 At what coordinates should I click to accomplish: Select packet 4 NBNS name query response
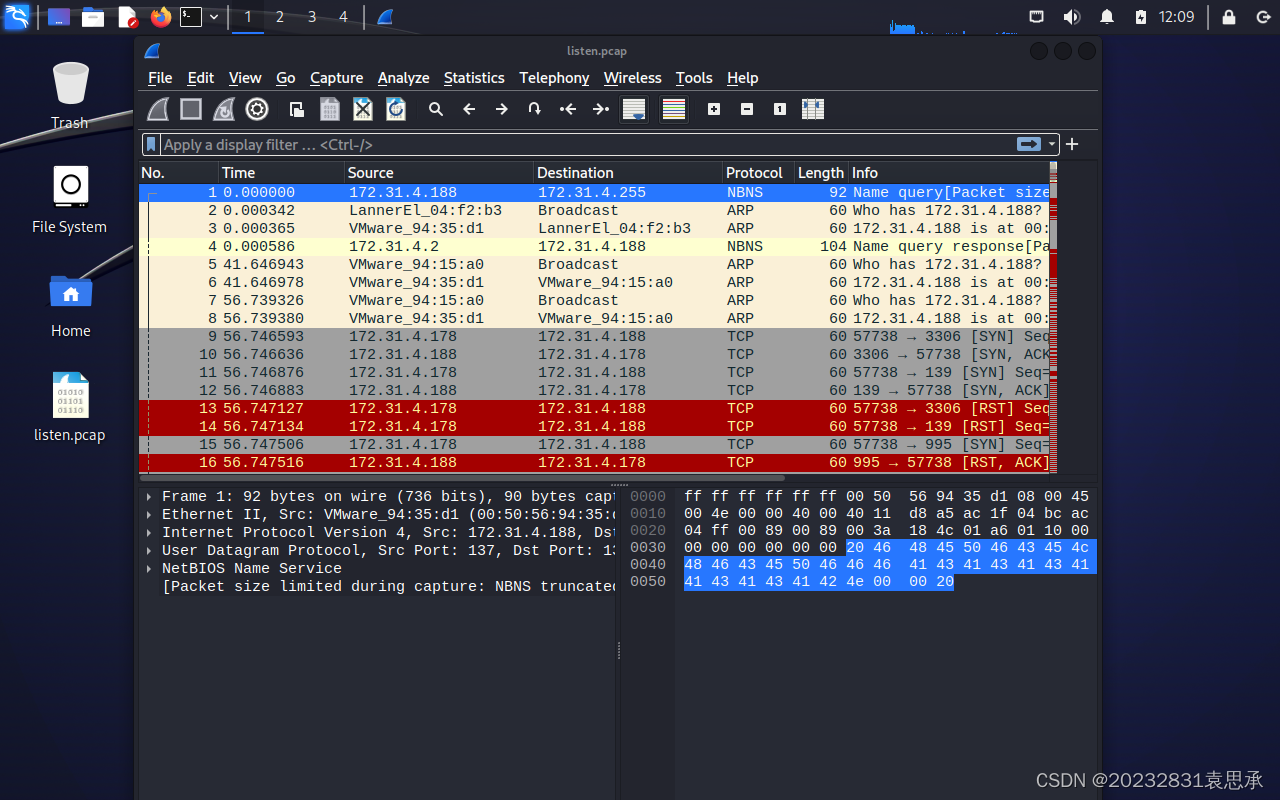pyautogui.click(x=594, y=247)
